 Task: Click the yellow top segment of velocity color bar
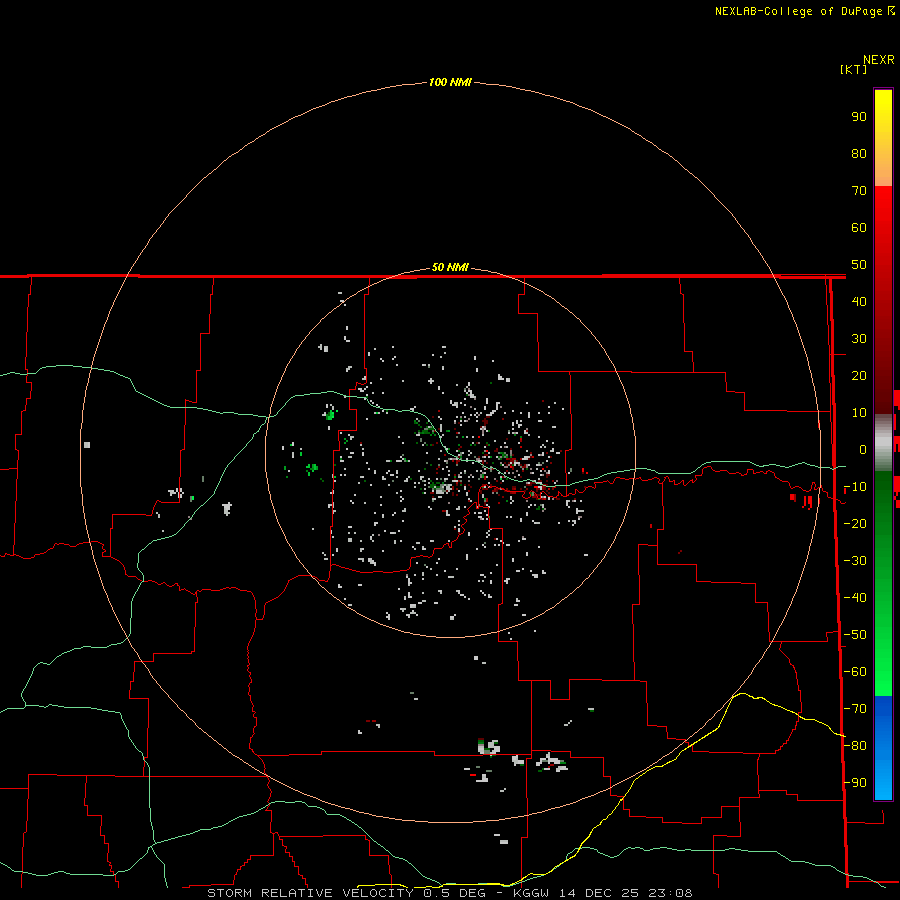[x=883, y=138]
